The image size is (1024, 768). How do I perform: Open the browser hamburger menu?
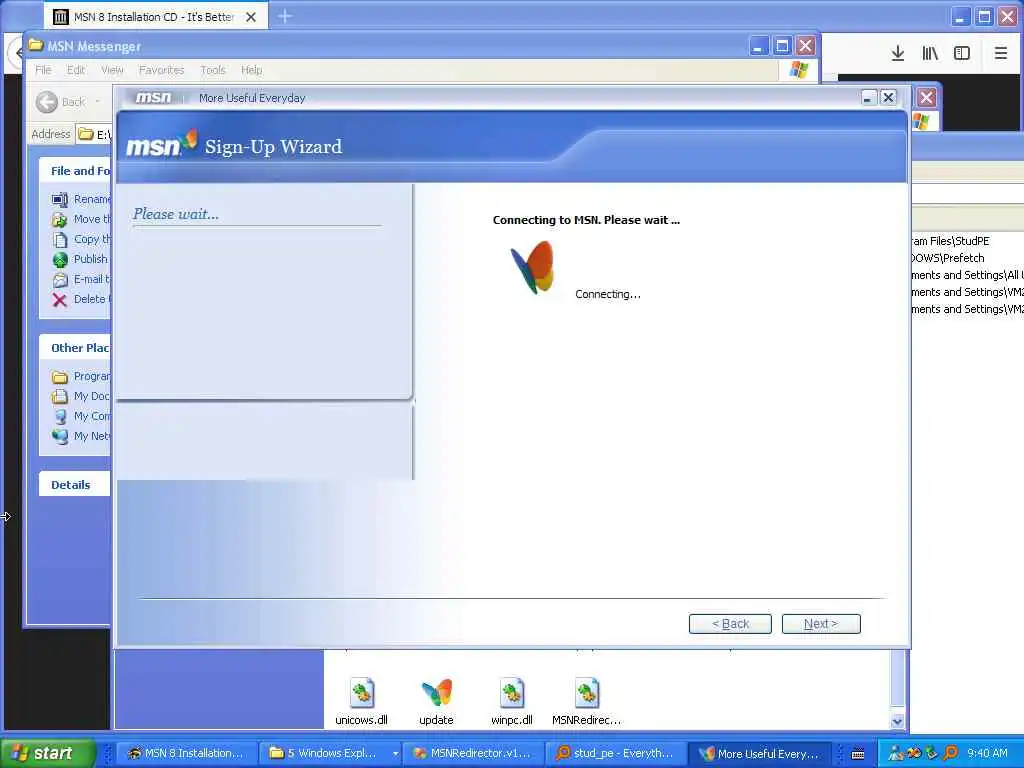point(1000,53)
